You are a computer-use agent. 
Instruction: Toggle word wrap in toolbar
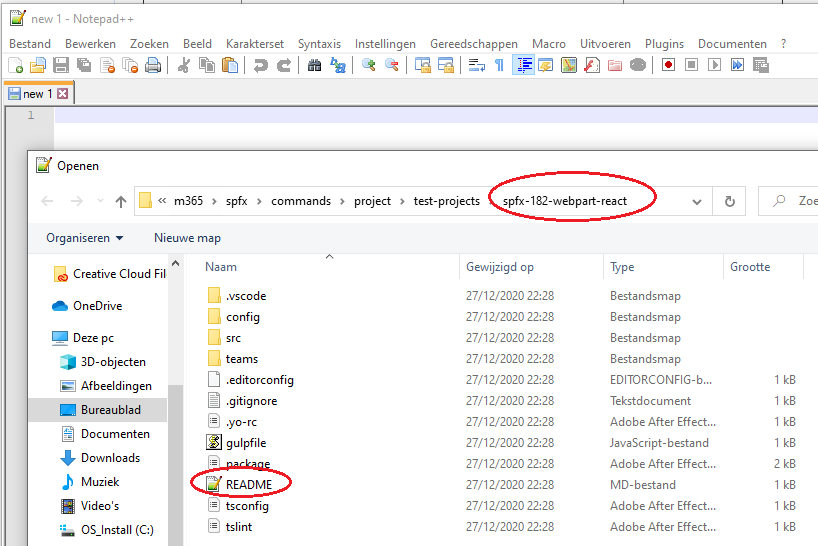[x=476, y=65]
